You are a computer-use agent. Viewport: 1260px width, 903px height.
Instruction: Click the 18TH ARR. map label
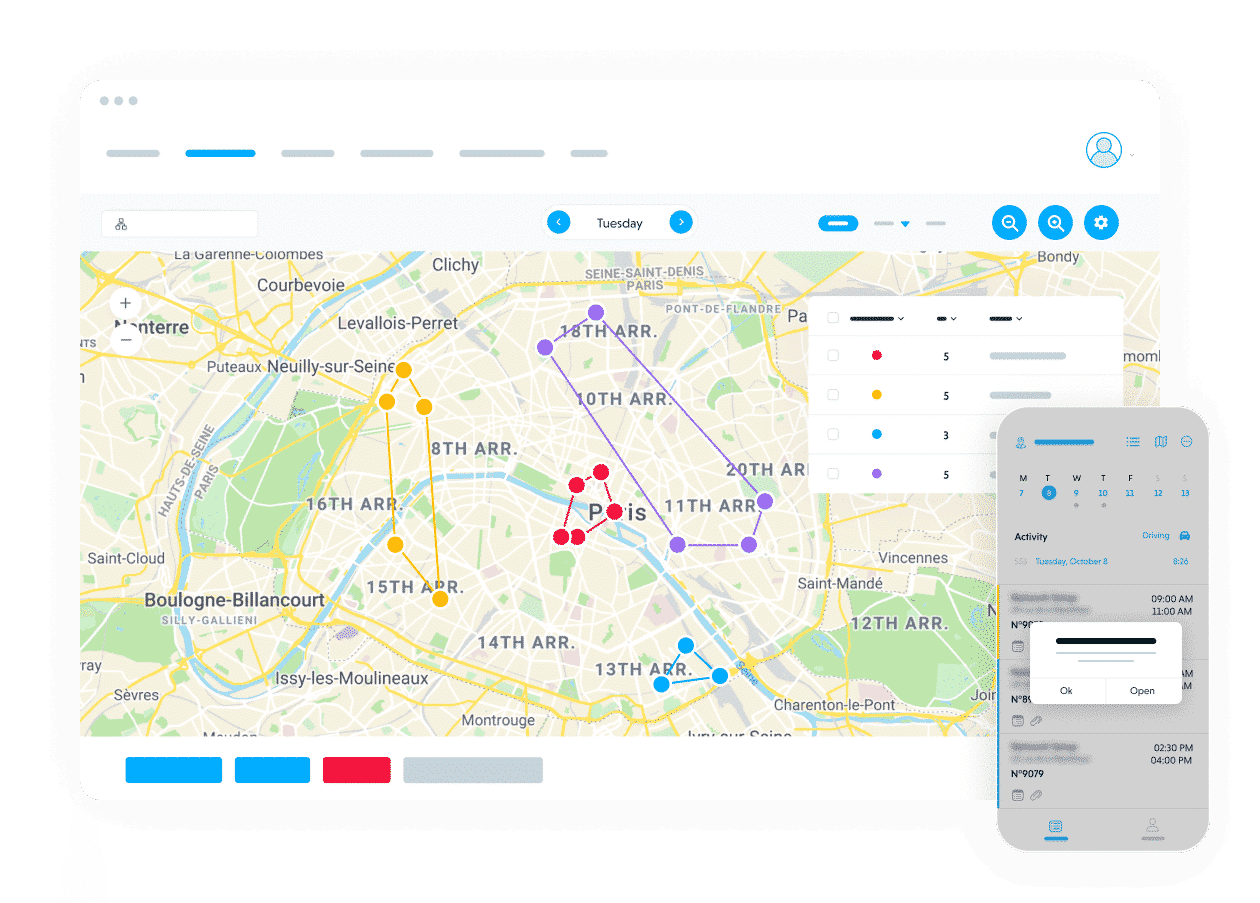(x=608, y=331)
